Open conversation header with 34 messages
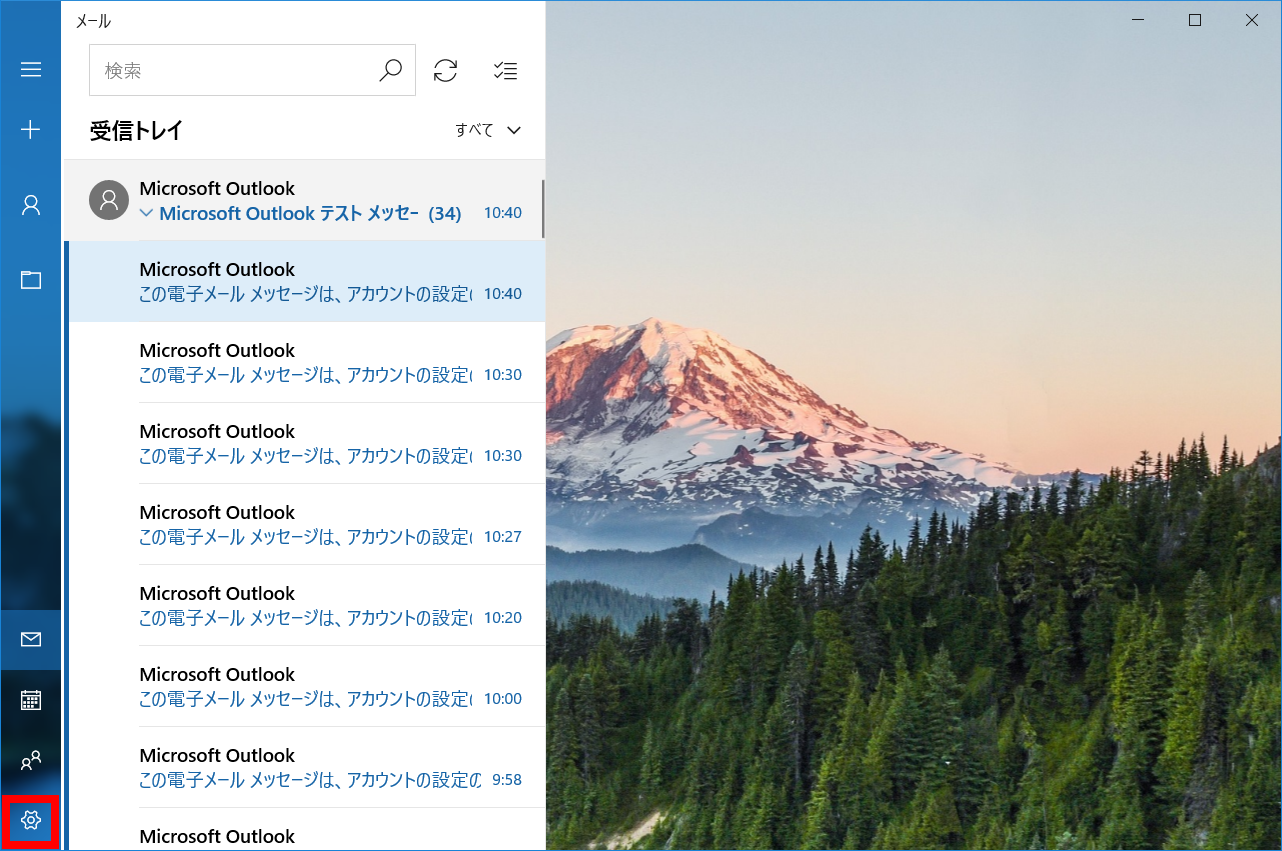Viewport: 1282px width, 851px height. coord(304,200)
